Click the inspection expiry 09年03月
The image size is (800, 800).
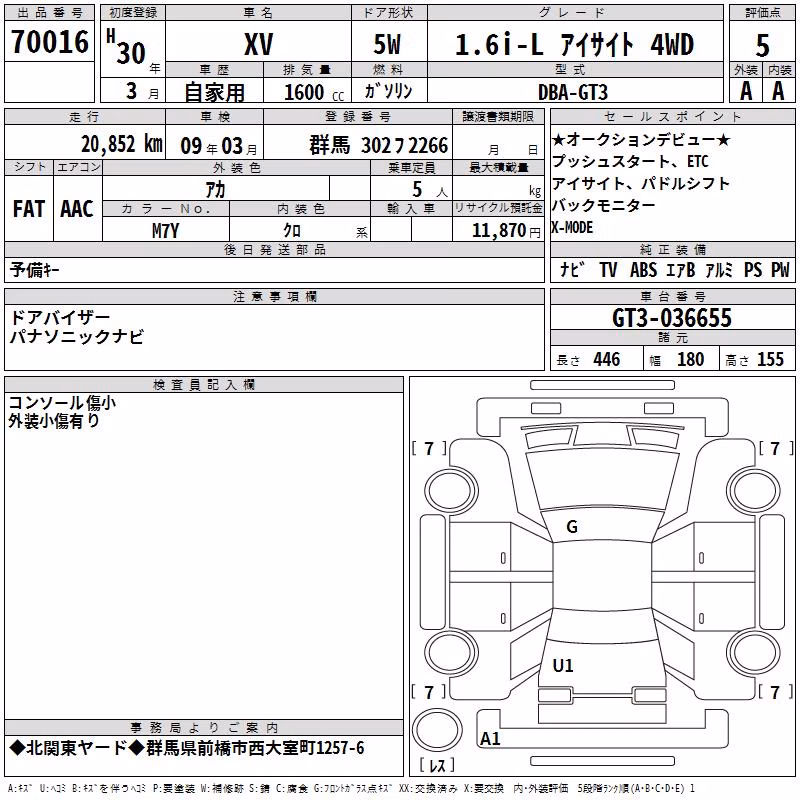[219, 146]
